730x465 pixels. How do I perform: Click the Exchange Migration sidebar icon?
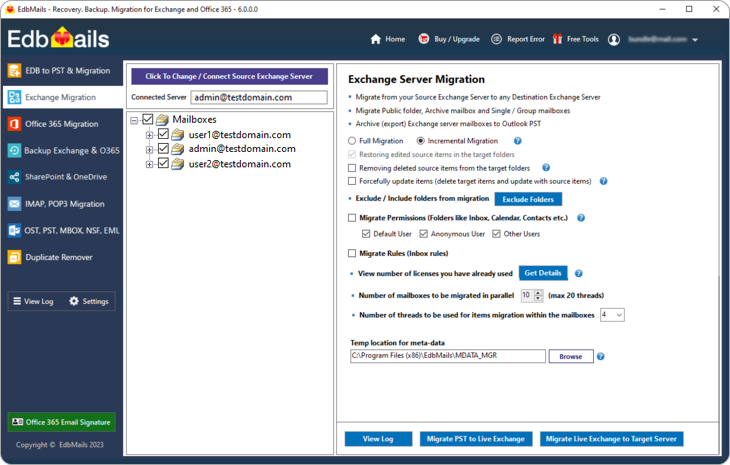tap(14, 97)
